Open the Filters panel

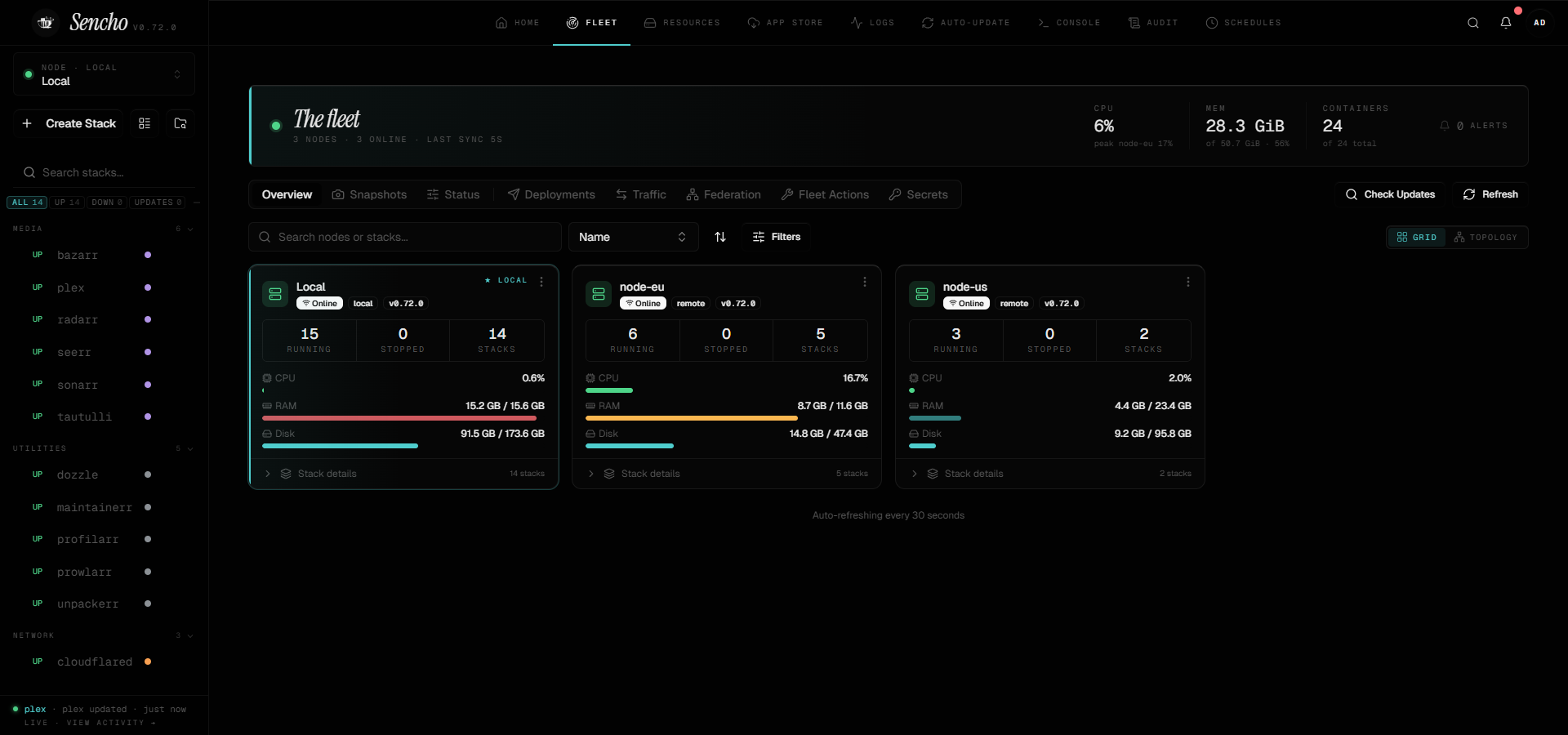pyautogui.click(x=777, y=237)
